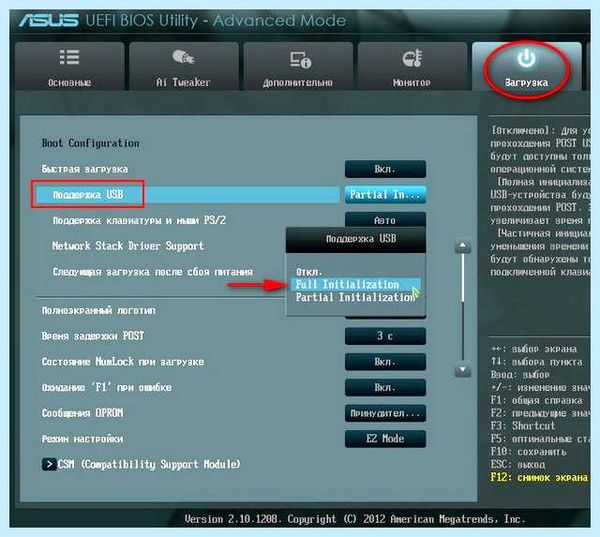
Task: Select Следующая загрузка после сбоя питания
Action: (153, 272)
